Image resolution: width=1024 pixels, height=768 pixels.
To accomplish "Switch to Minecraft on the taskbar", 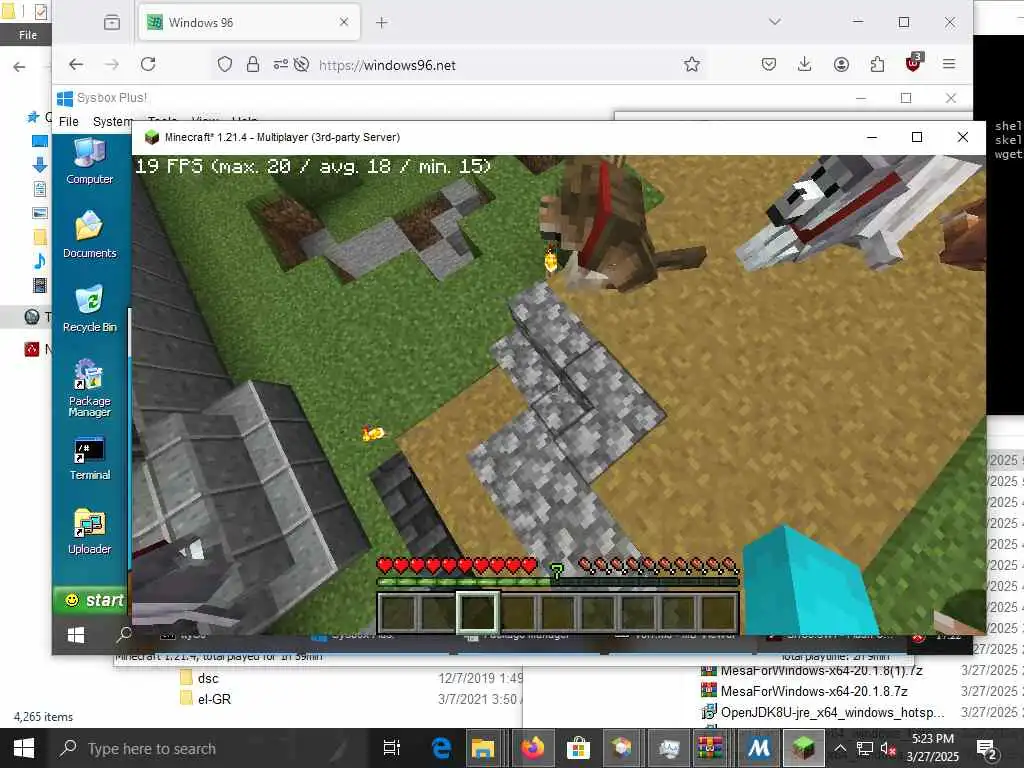I will pos(803,748).
